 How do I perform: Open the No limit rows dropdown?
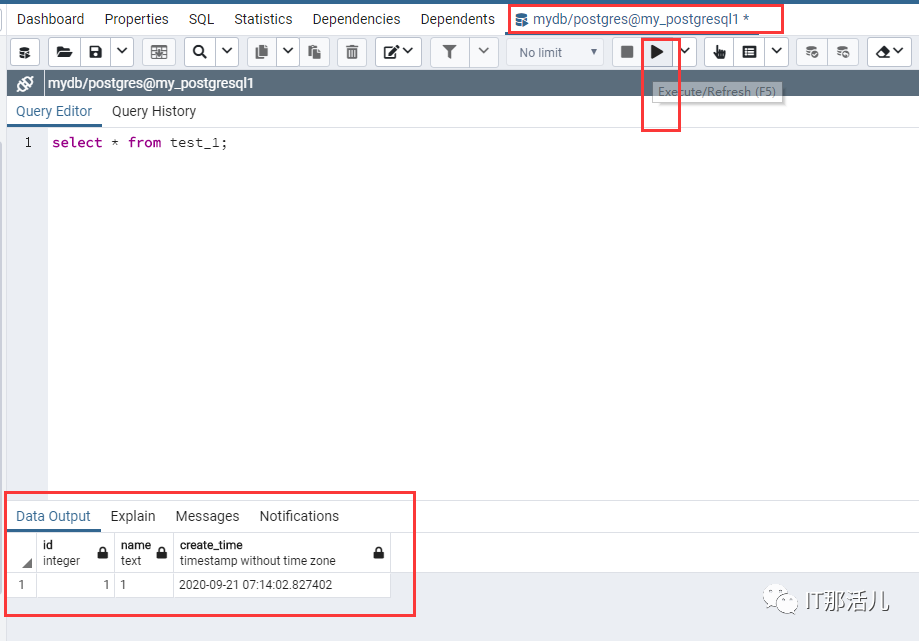point(555,52)
